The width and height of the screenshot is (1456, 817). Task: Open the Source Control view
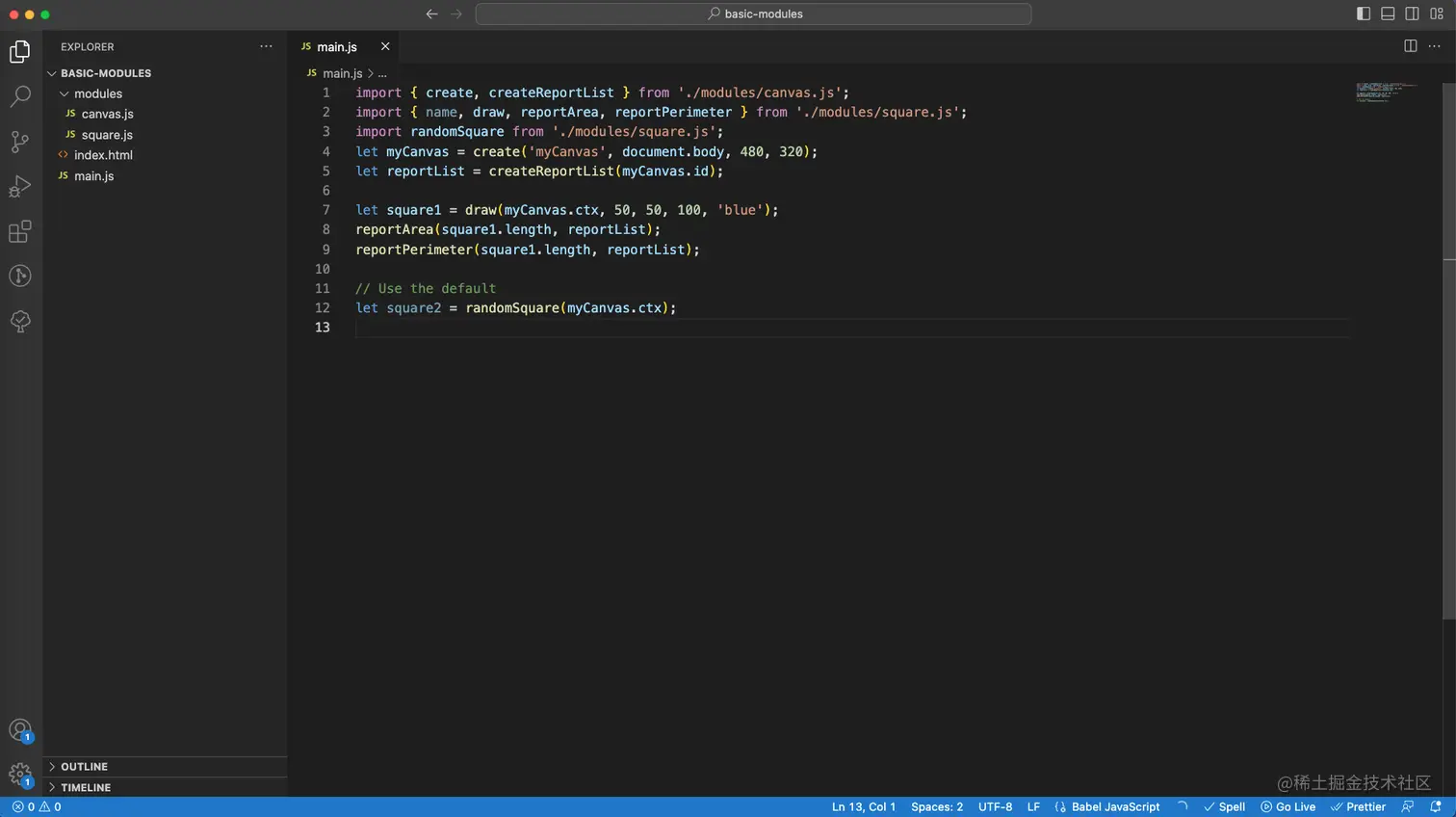20,142
